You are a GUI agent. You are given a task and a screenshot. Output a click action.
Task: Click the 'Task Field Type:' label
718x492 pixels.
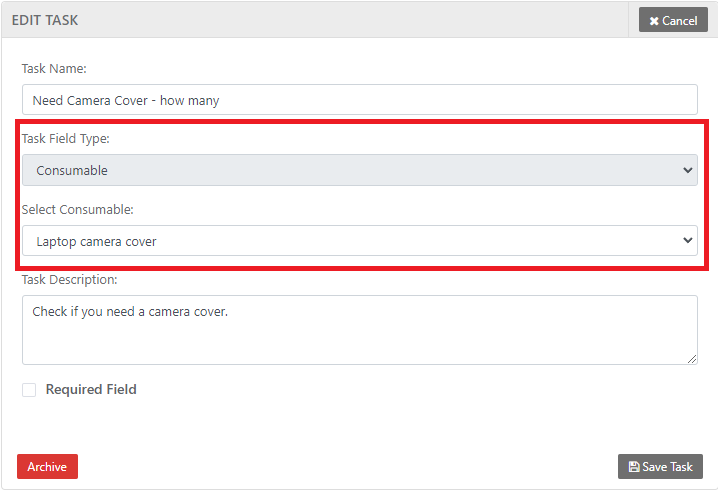66,139
